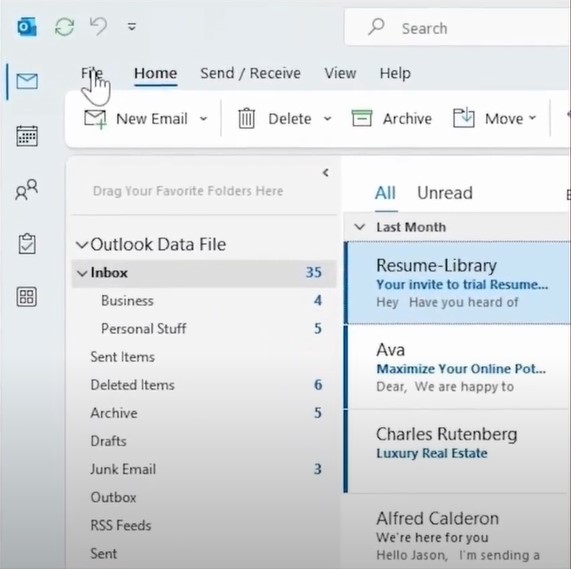The image size is (571, 569).
Task: Open the email from Ava
Action: click(x=458, y=367)
